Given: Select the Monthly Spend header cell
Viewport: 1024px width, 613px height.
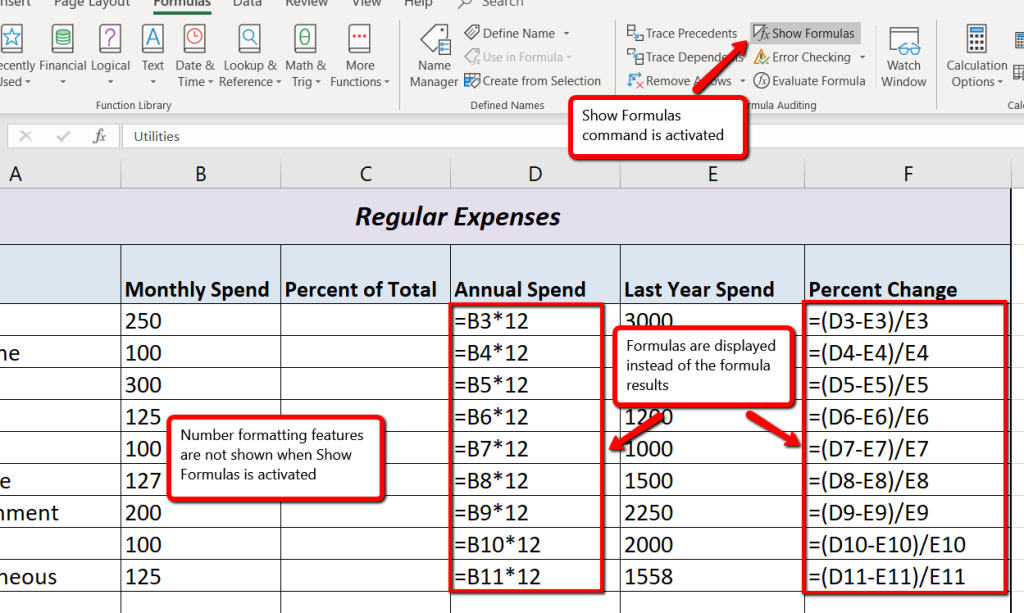Looking at the screenshot, I should 200,274.
